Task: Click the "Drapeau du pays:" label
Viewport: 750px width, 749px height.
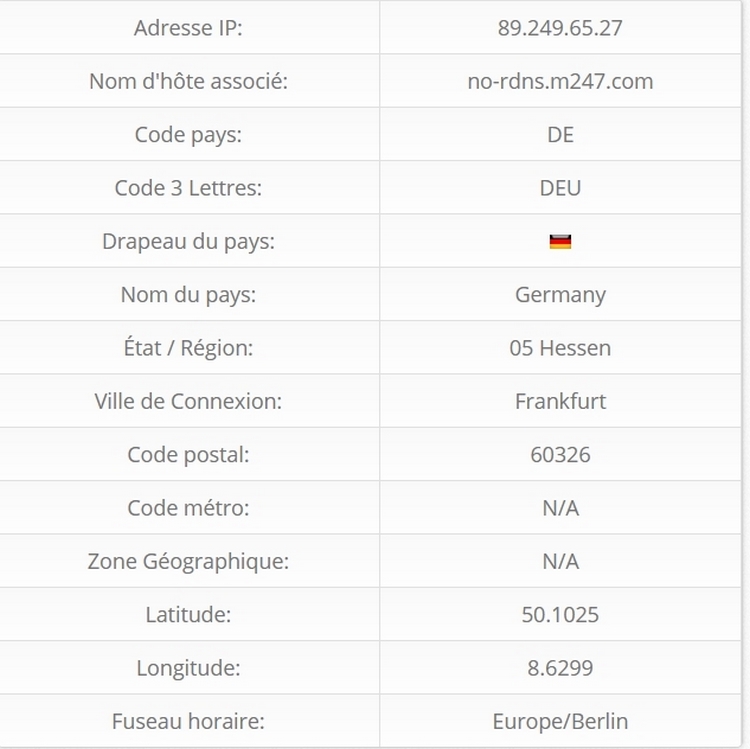Action: [188, 241]
